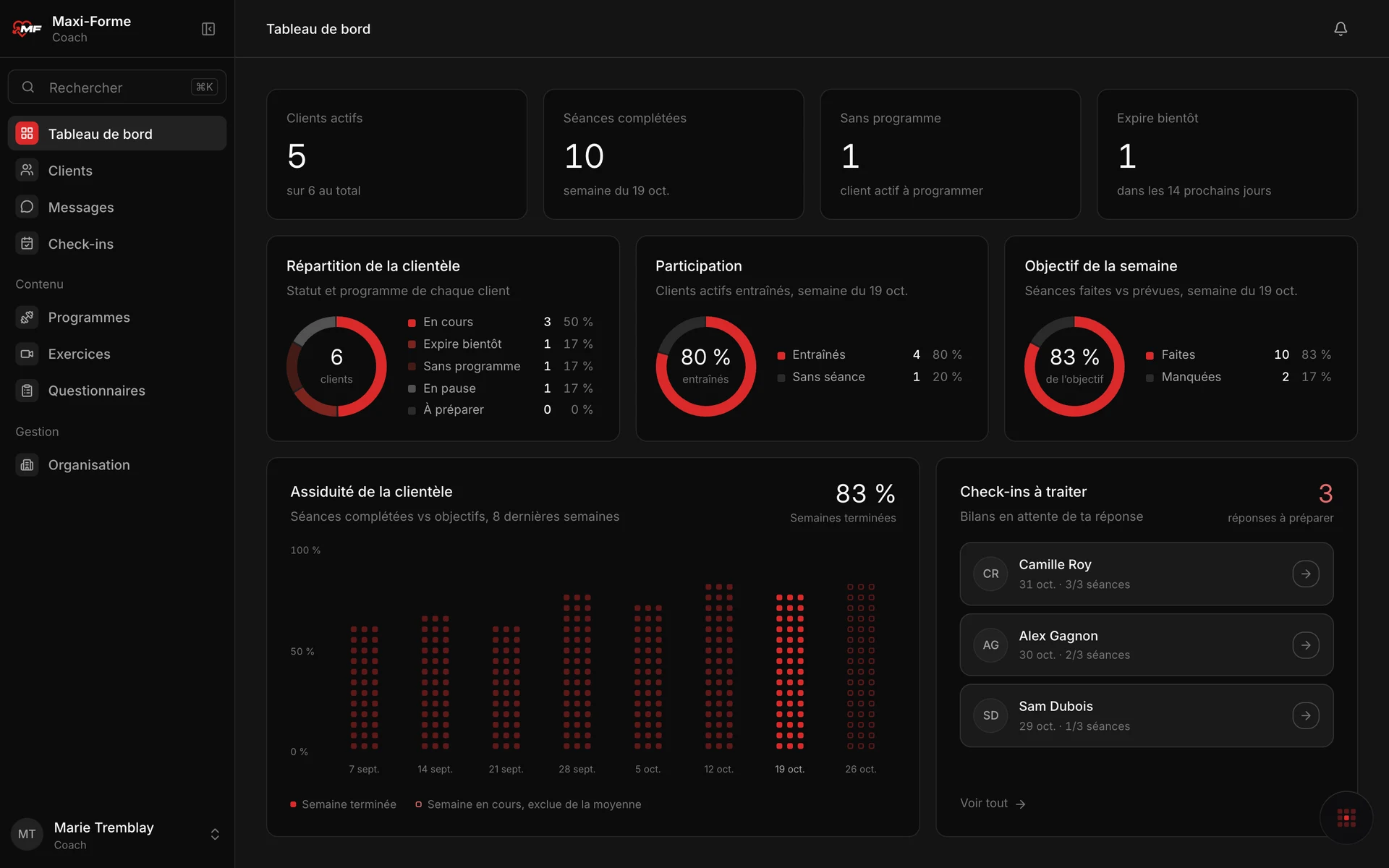Go to the Clients page
Image resolution: width=1389 pixels, height=868 pixels.
pyautogui.click(x=117, y=170)
